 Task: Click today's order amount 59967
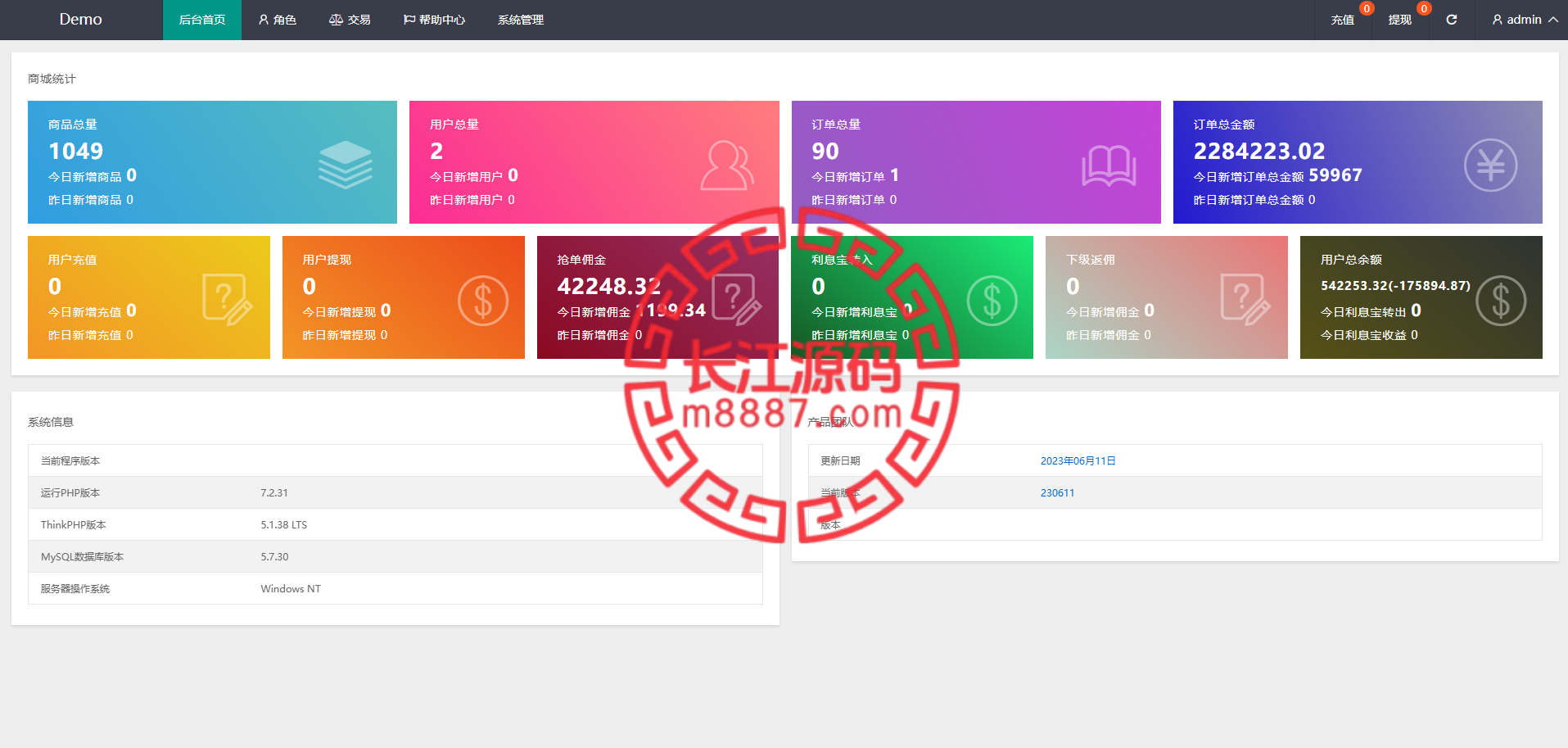[1335, 175]
